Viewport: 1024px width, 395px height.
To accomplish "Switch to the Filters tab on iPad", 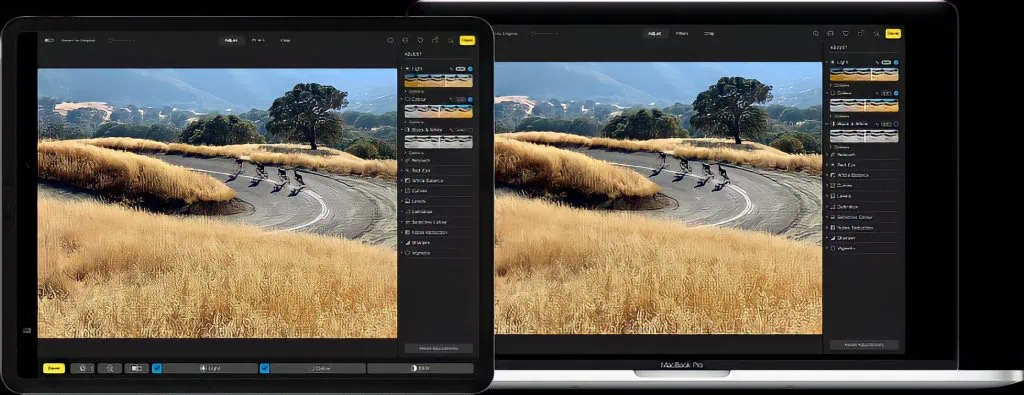I will pos(259,40).
